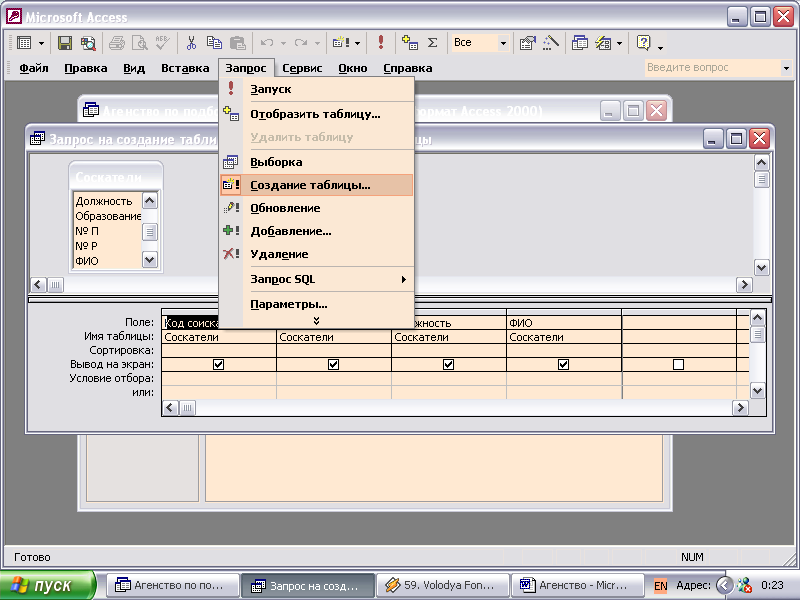Click the Cut scissors icon
800x600 pixels.
point(191,43)
